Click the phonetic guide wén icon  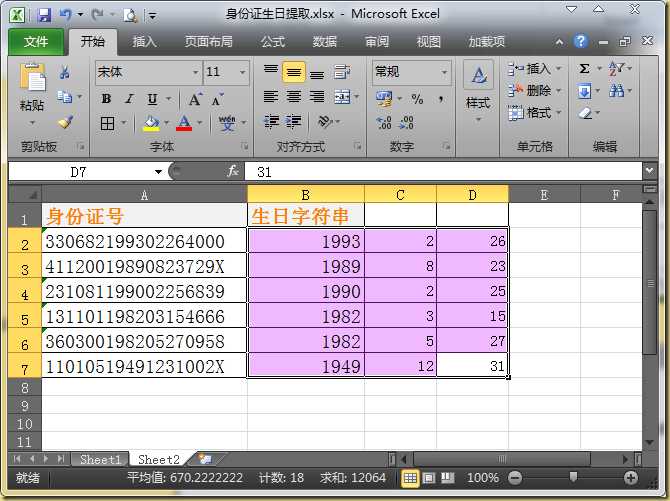click(226, 123)
